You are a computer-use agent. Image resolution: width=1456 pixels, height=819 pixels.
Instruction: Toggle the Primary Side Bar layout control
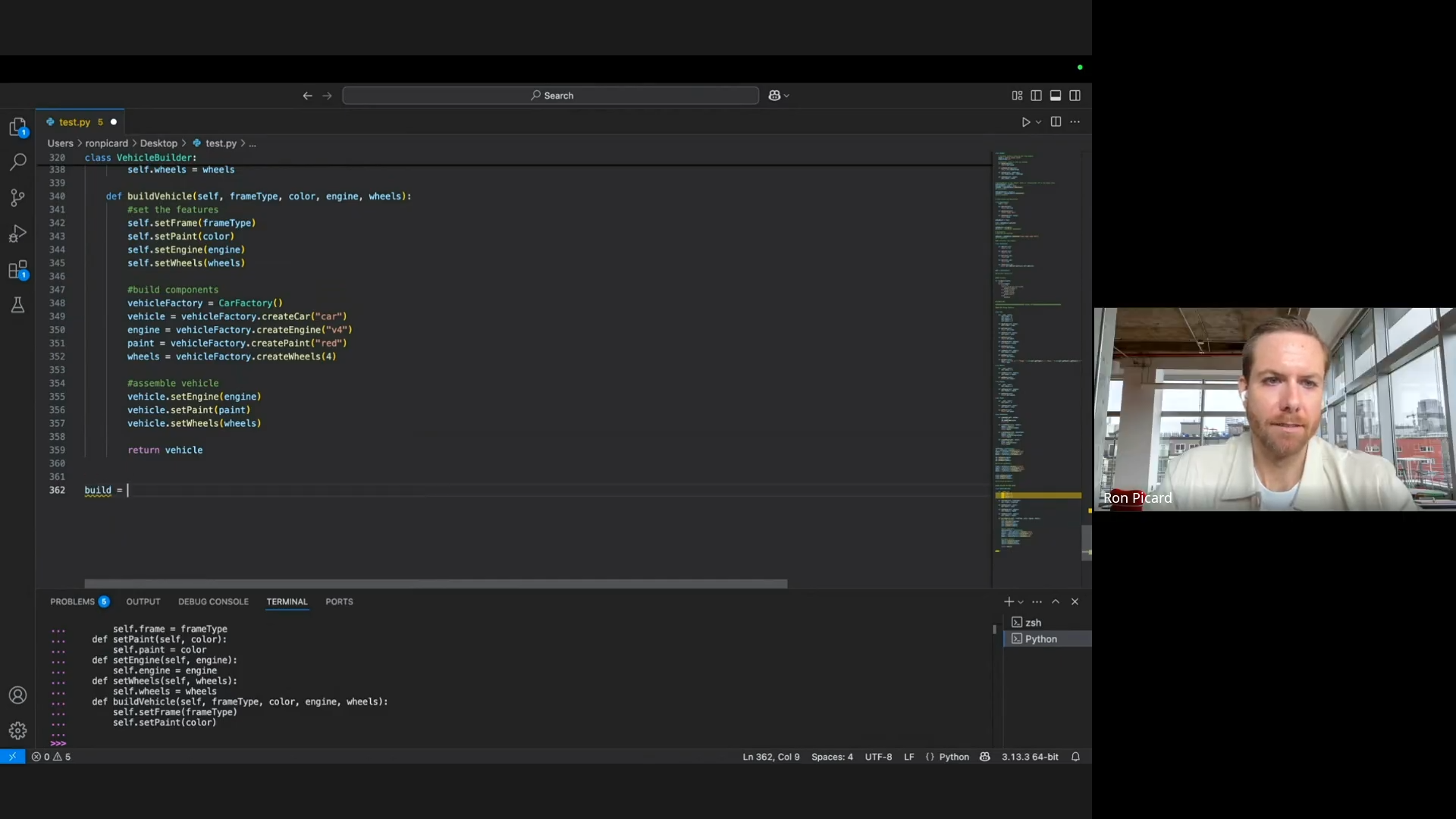pos(1036,95)
